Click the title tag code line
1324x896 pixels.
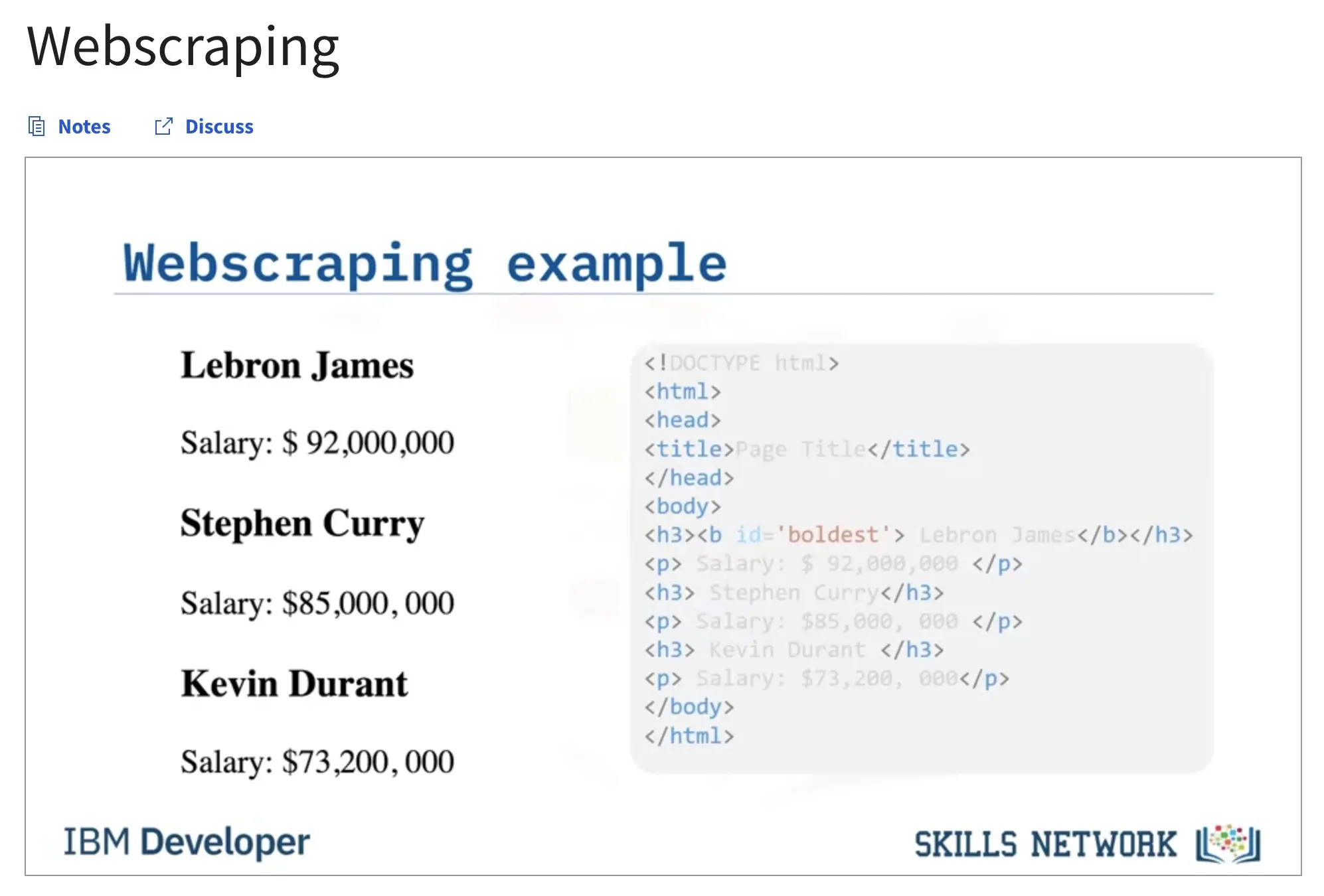tap(806, 449)
